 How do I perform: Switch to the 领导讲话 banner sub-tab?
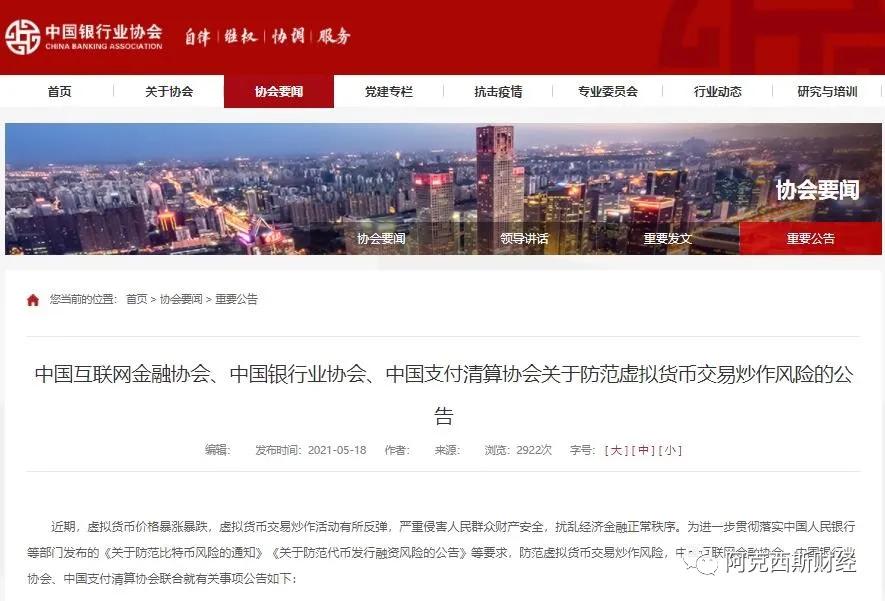pyautogui.click(x=524, y=238)
